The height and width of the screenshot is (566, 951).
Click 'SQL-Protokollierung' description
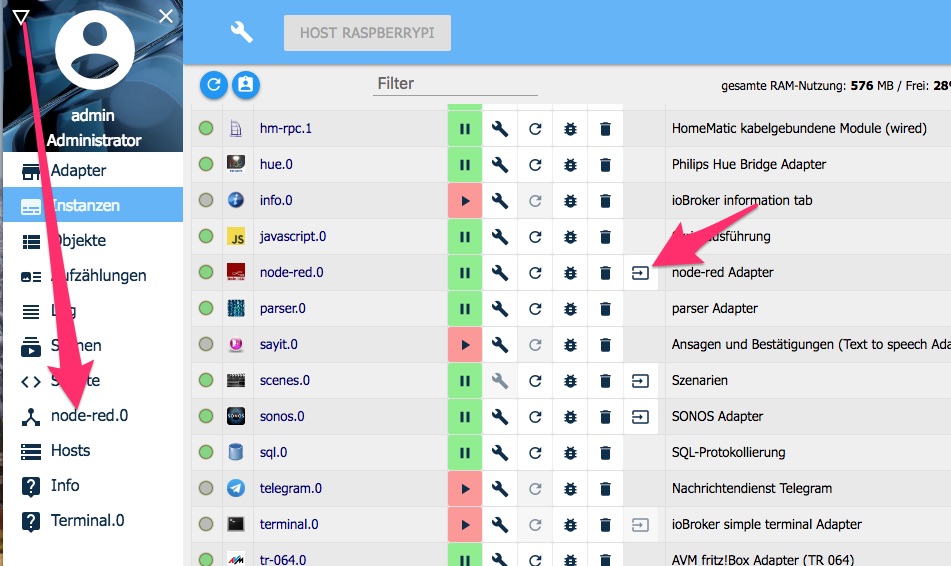(x=728, y=453)
